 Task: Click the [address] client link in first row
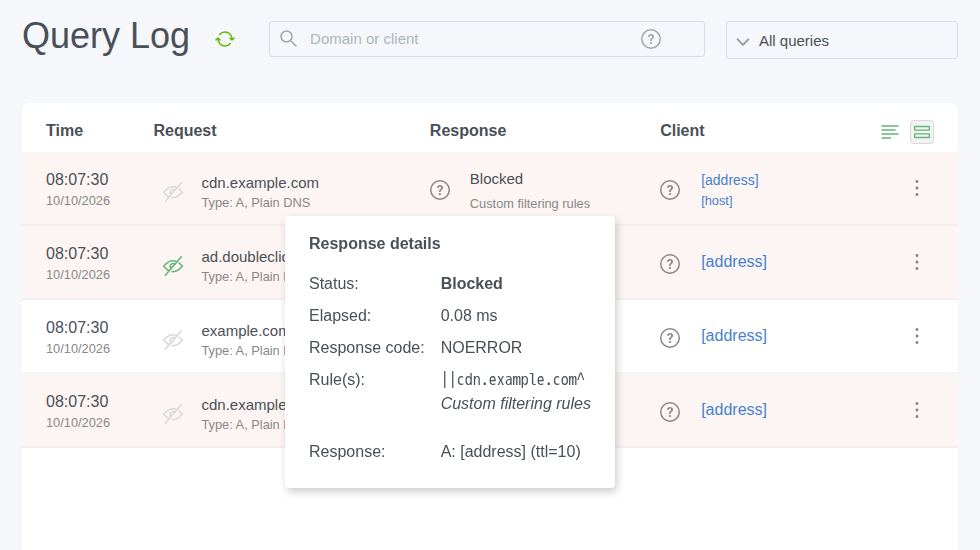tap(729, 180)
